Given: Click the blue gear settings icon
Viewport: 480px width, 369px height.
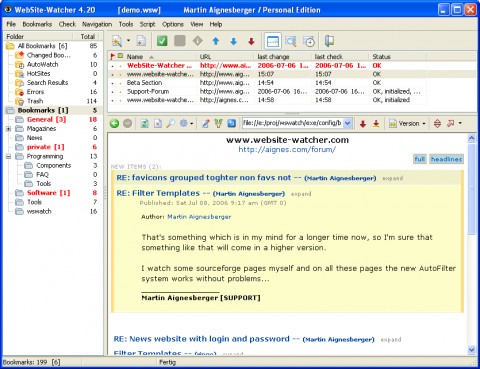Looking at the screenshot, I should point(184,124).
